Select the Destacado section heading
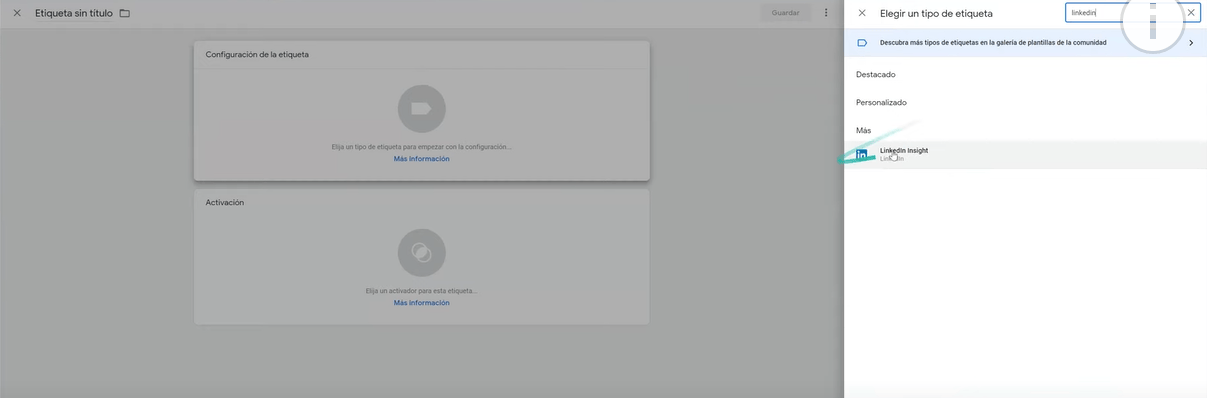The height and width of the screenshot is (398, 1207). [x=876, y=75]
